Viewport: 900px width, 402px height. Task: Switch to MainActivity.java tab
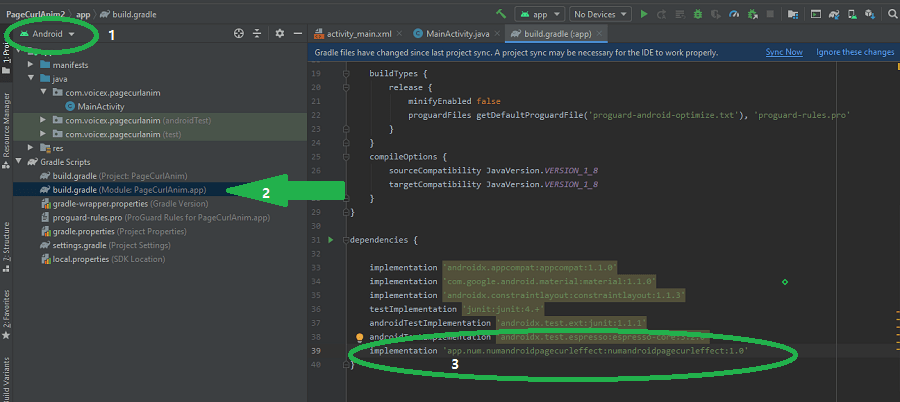(x=456, y=34)
